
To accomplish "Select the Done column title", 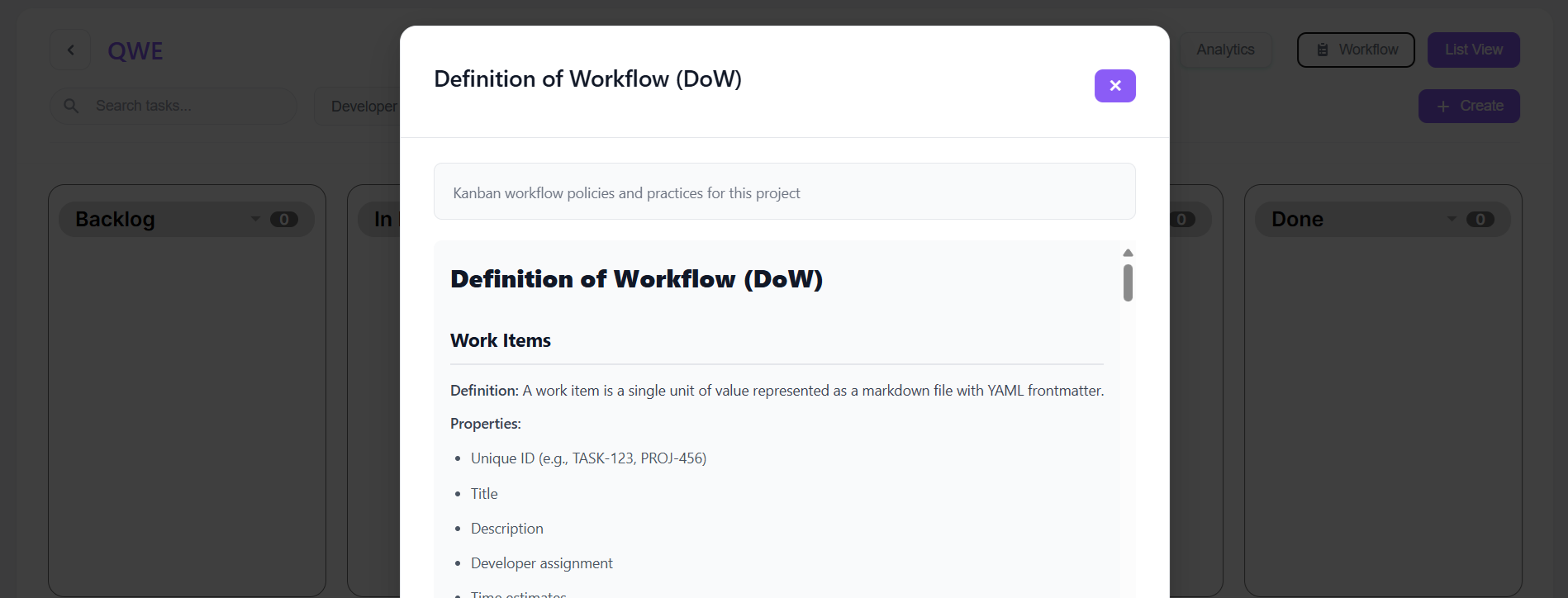I will point(1297,220).
